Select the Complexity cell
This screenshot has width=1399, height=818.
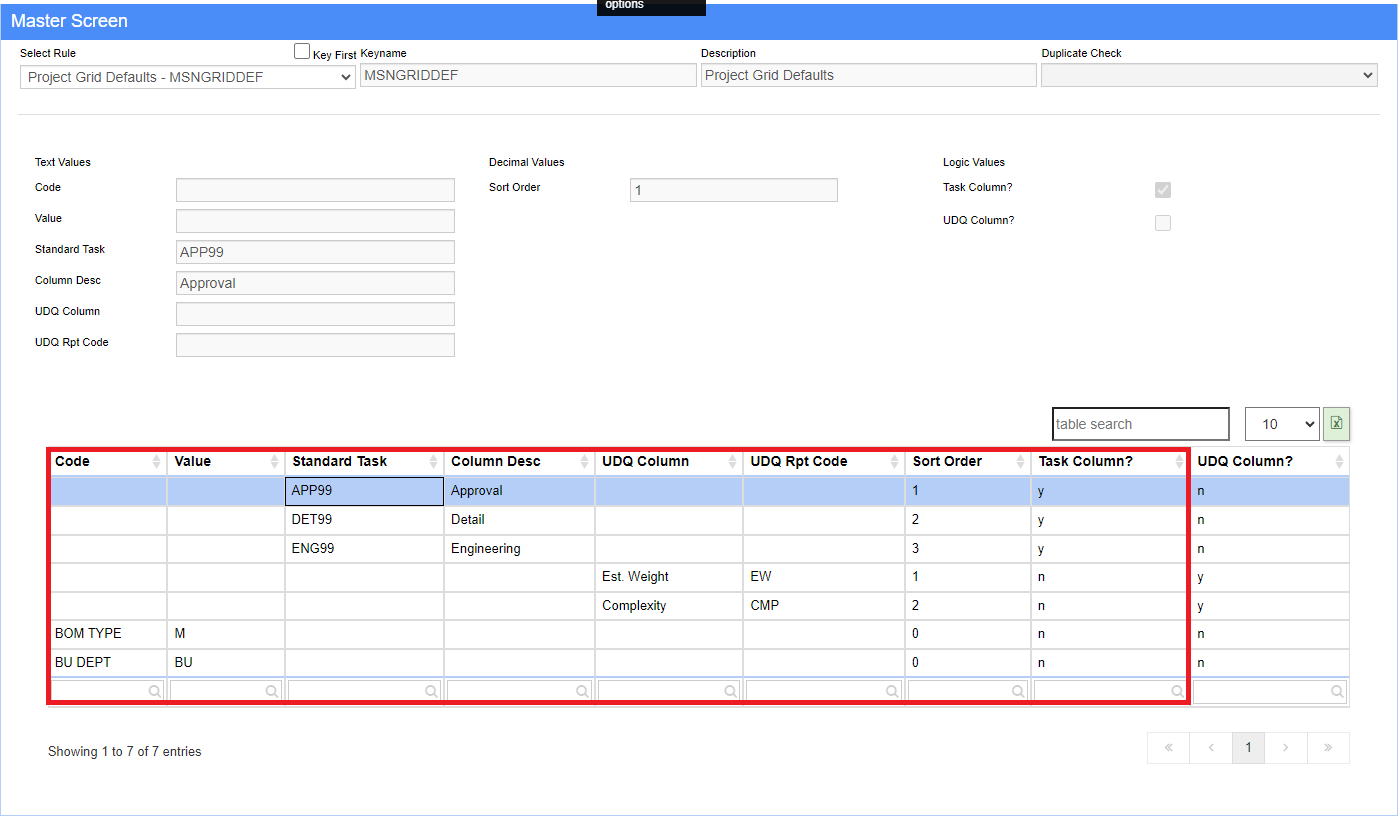click(668, 606)
